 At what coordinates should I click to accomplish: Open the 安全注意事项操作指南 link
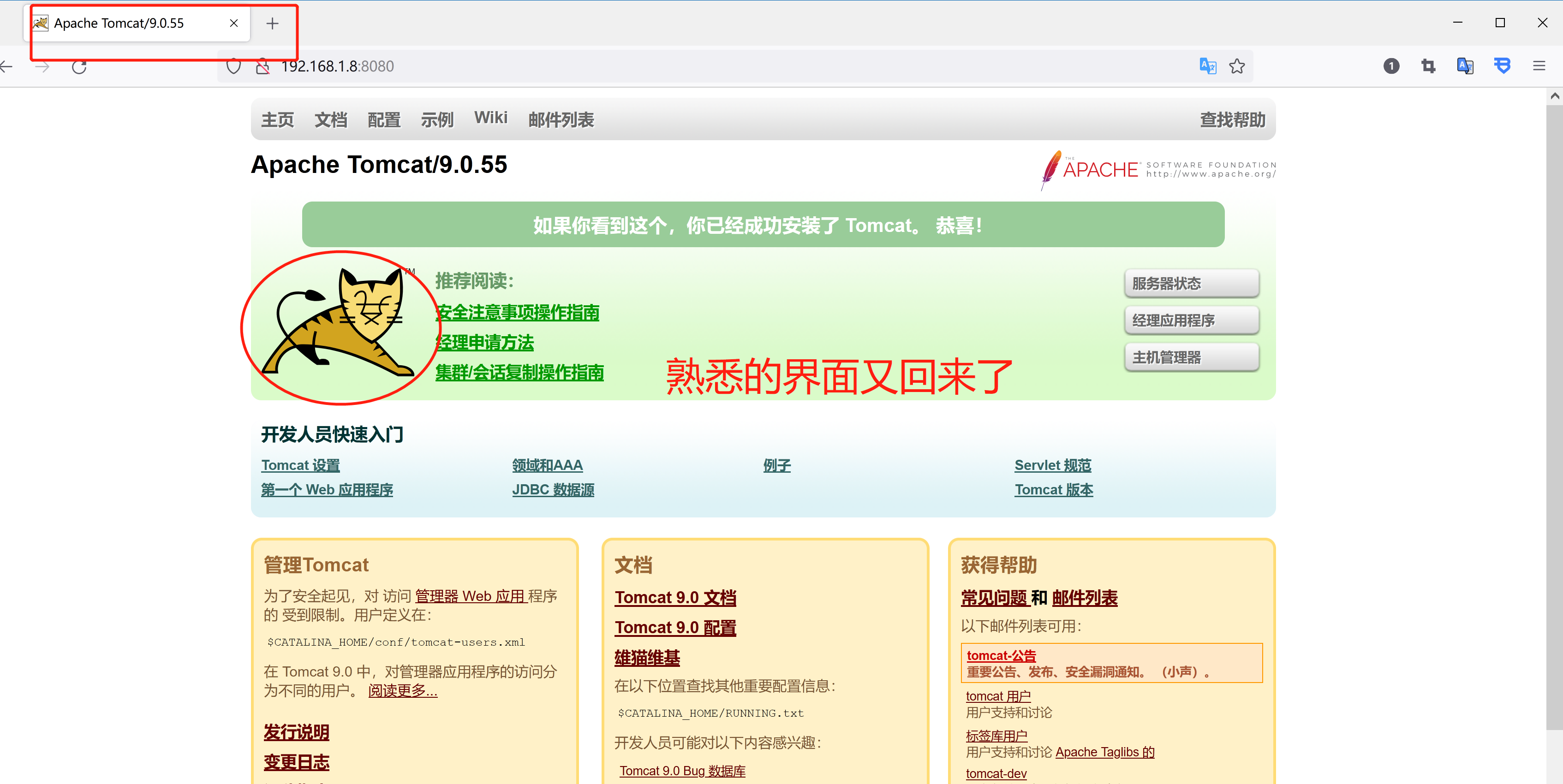[x=518, y=312]
